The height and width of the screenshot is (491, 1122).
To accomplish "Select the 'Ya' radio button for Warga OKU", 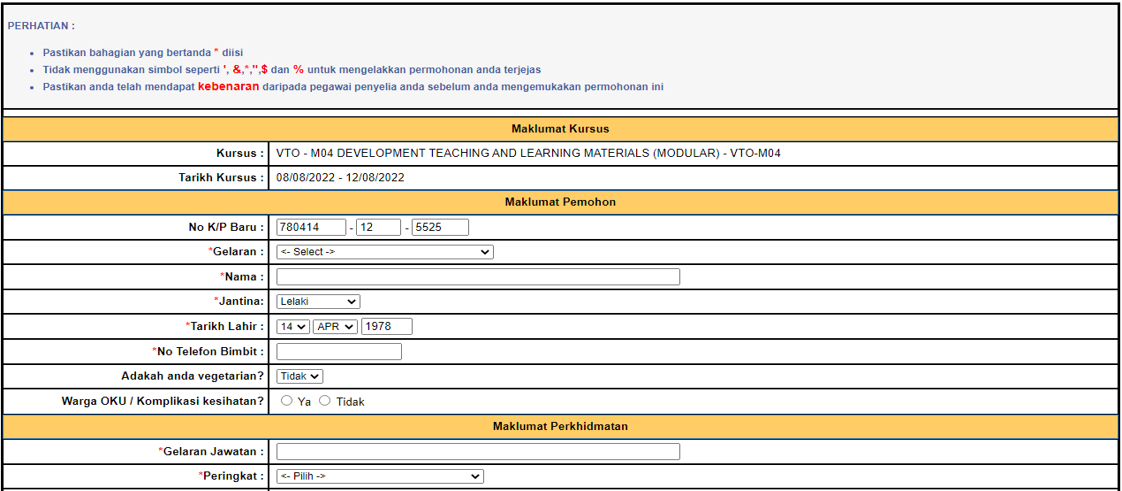I will tap(287, 401).
